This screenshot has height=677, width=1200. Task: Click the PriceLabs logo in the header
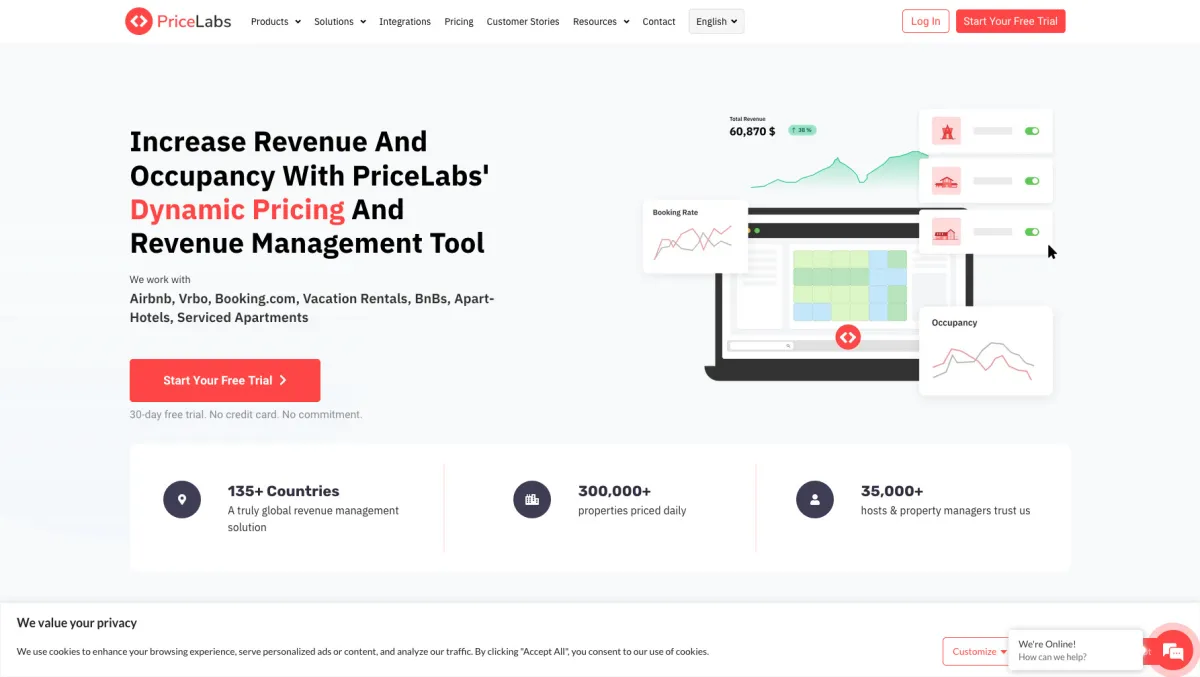coord(178,21)
